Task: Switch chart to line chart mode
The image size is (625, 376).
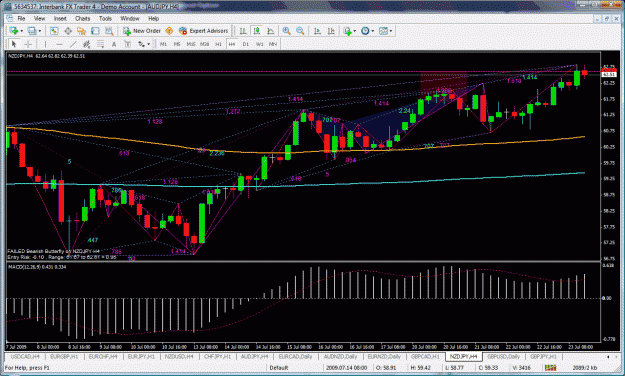Action: (271, 31)
